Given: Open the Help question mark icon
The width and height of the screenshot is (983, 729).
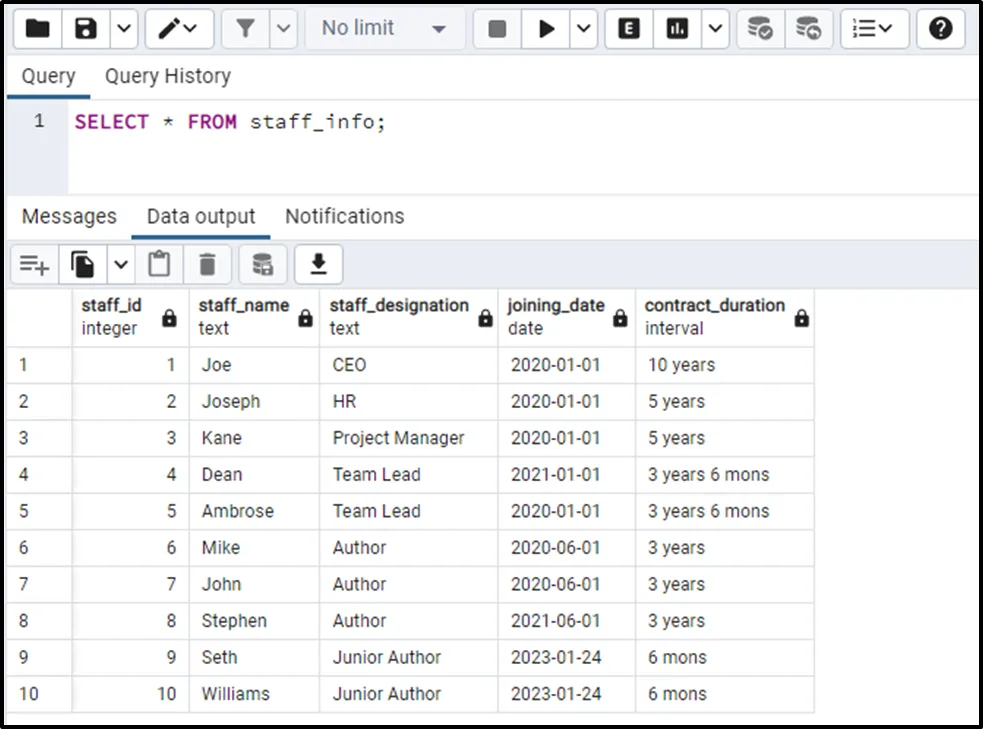Looking at the screenshot, I should [940, 29].
